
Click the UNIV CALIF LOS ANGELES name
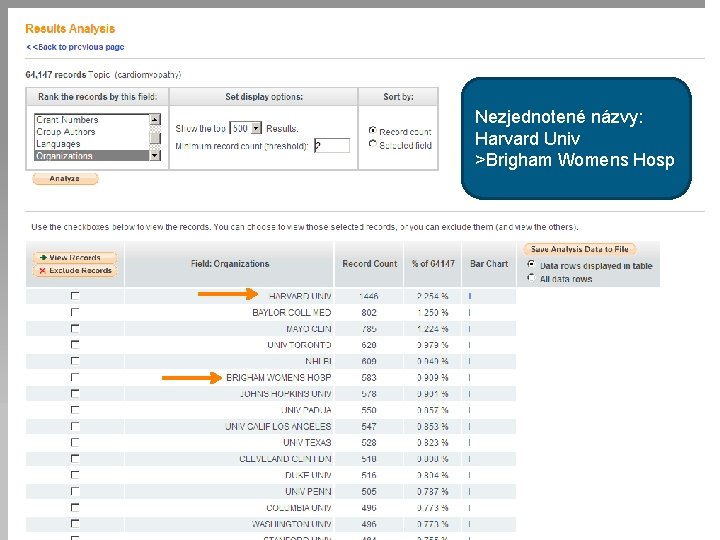tap(278, 427)
